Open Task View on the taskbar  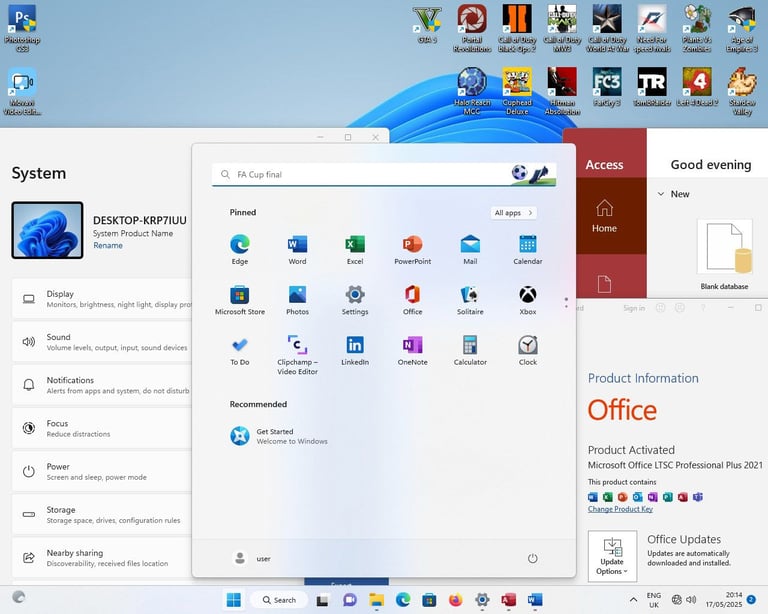[x=322, y=600]
